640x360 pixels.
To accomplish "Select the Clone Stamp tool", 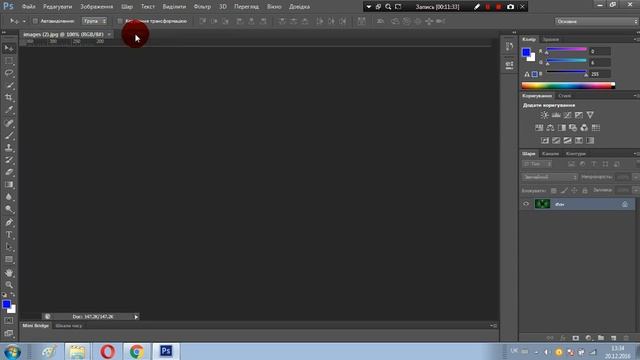I will (x=9, y=147).
